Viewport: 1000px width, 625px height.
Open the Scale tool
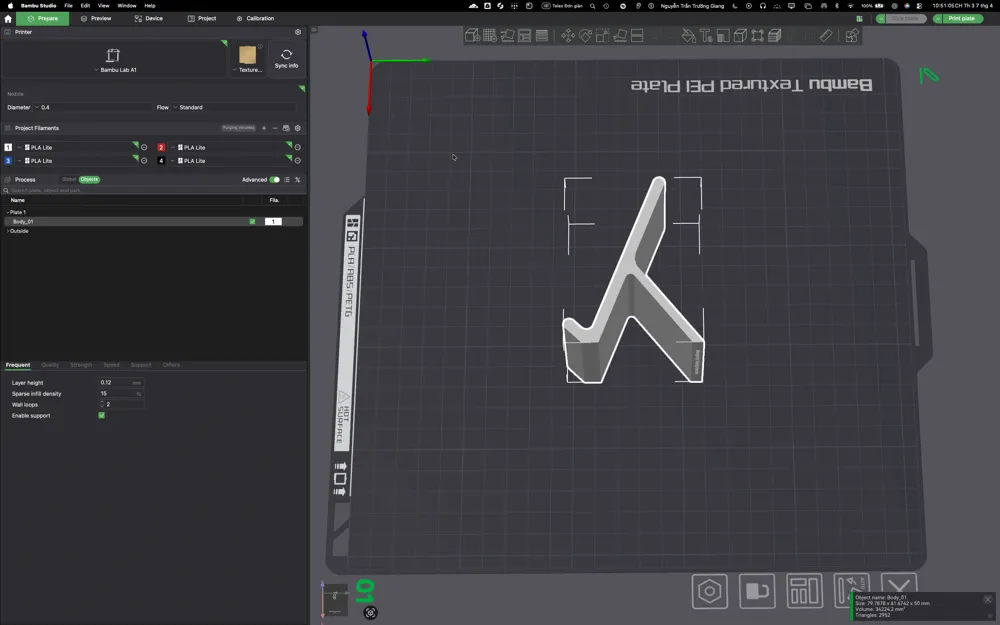pos(602,35)
